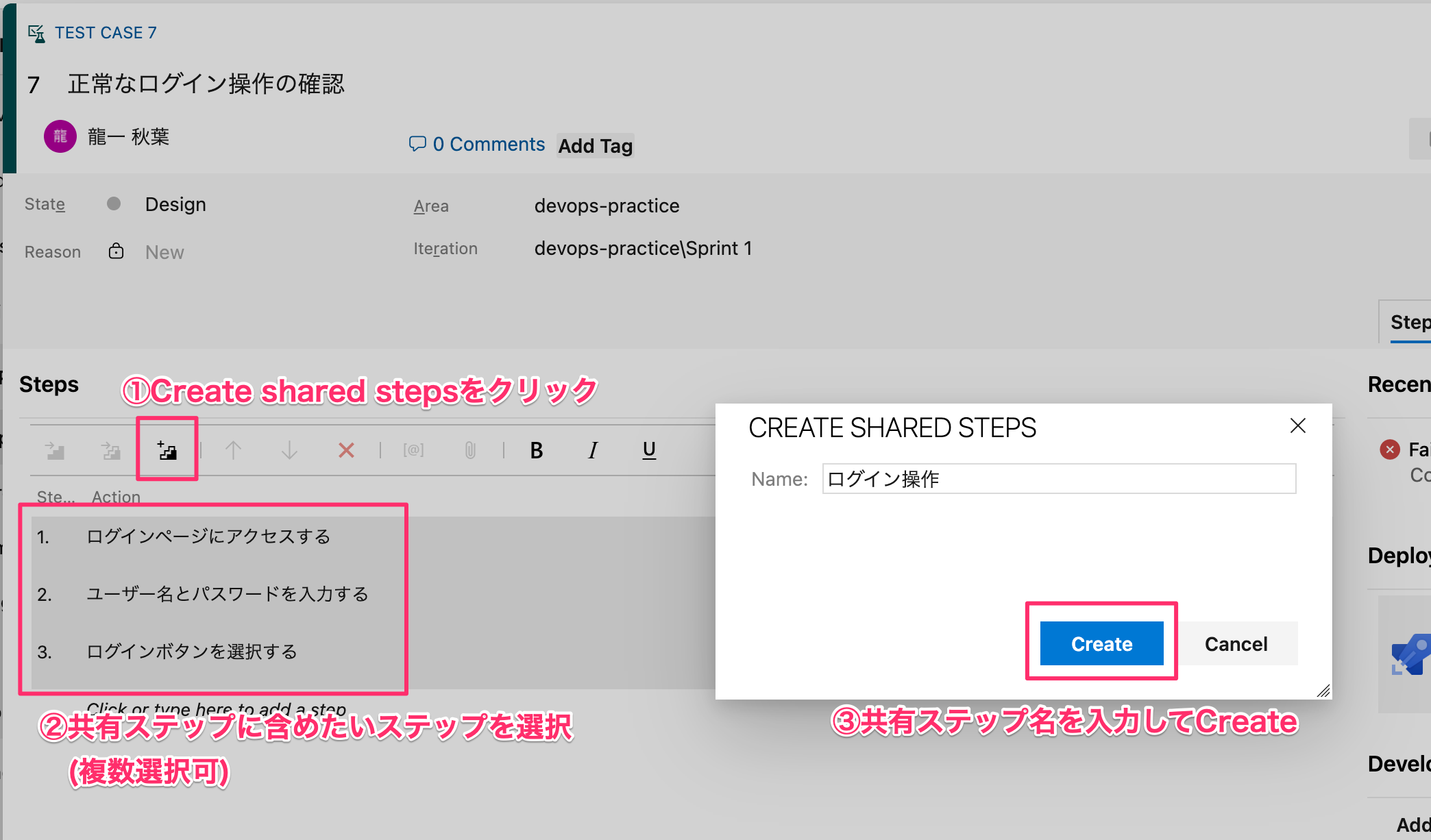Open the Iteration field Sprint 1
Screen dimensions: 1431x840
pos(642,248)
